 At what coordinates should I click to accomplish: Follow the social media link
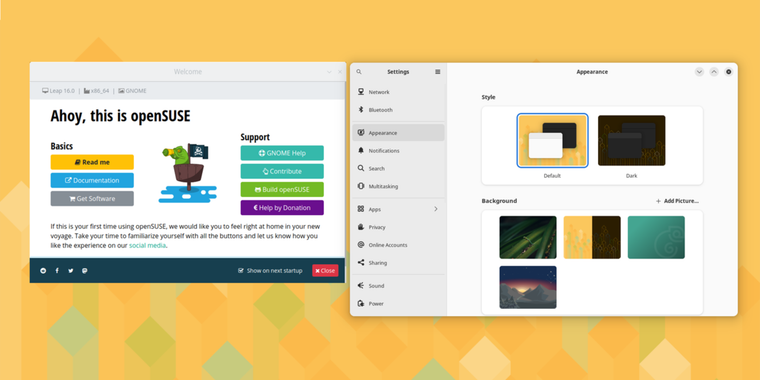[x=147, y=245]
